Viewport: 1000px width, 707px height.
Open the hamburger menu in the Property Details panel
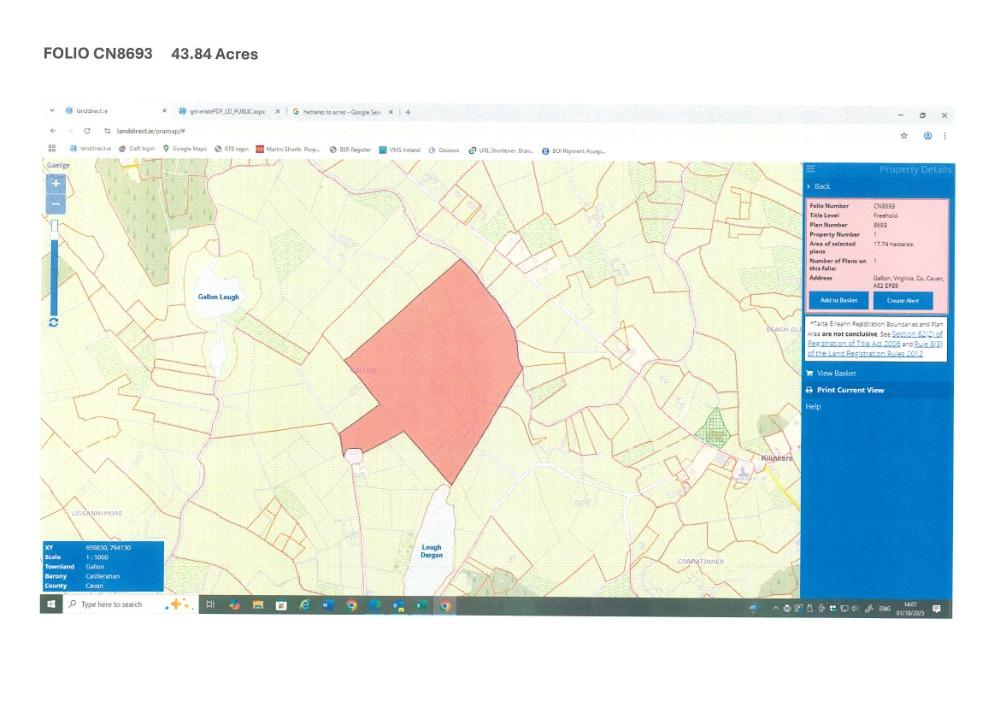[811, 169]
